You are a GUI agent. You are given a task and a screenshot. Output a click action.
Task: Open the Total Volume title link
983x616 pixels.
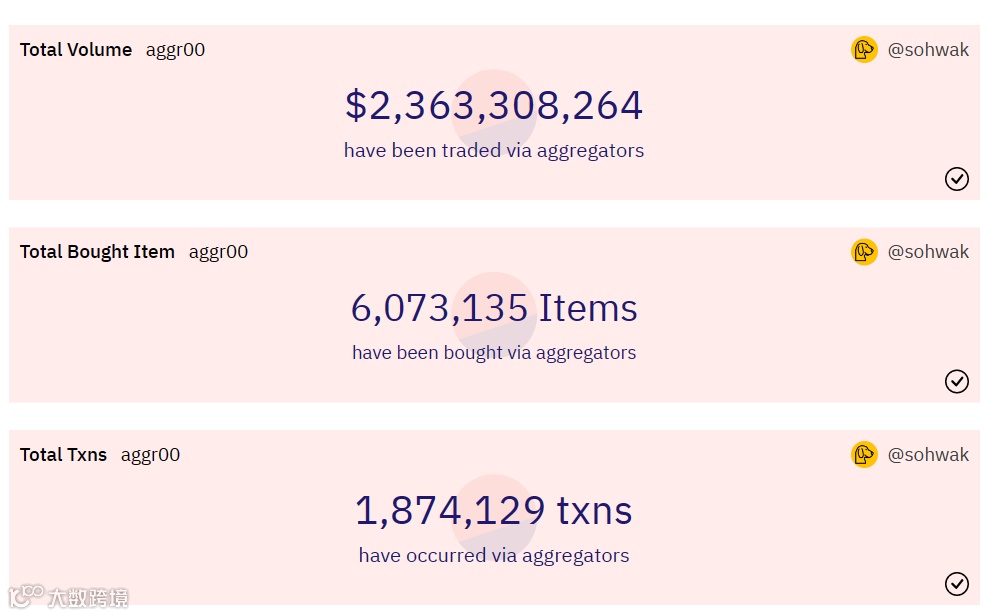[x=76, y=50]
